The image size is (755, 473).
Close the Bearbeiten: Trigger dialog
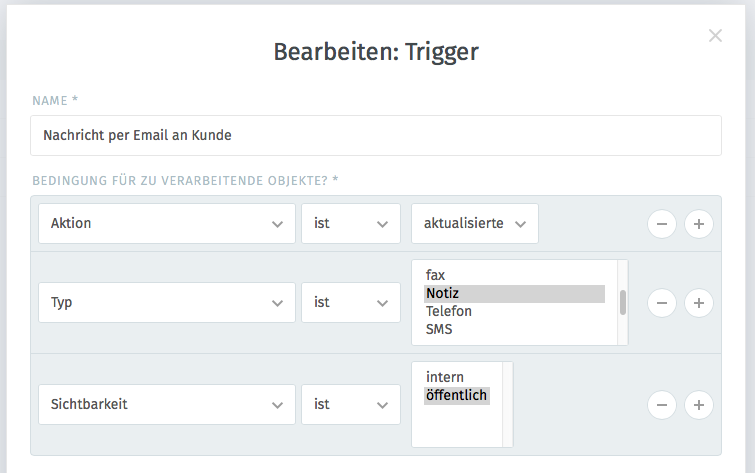click(715, 36)
